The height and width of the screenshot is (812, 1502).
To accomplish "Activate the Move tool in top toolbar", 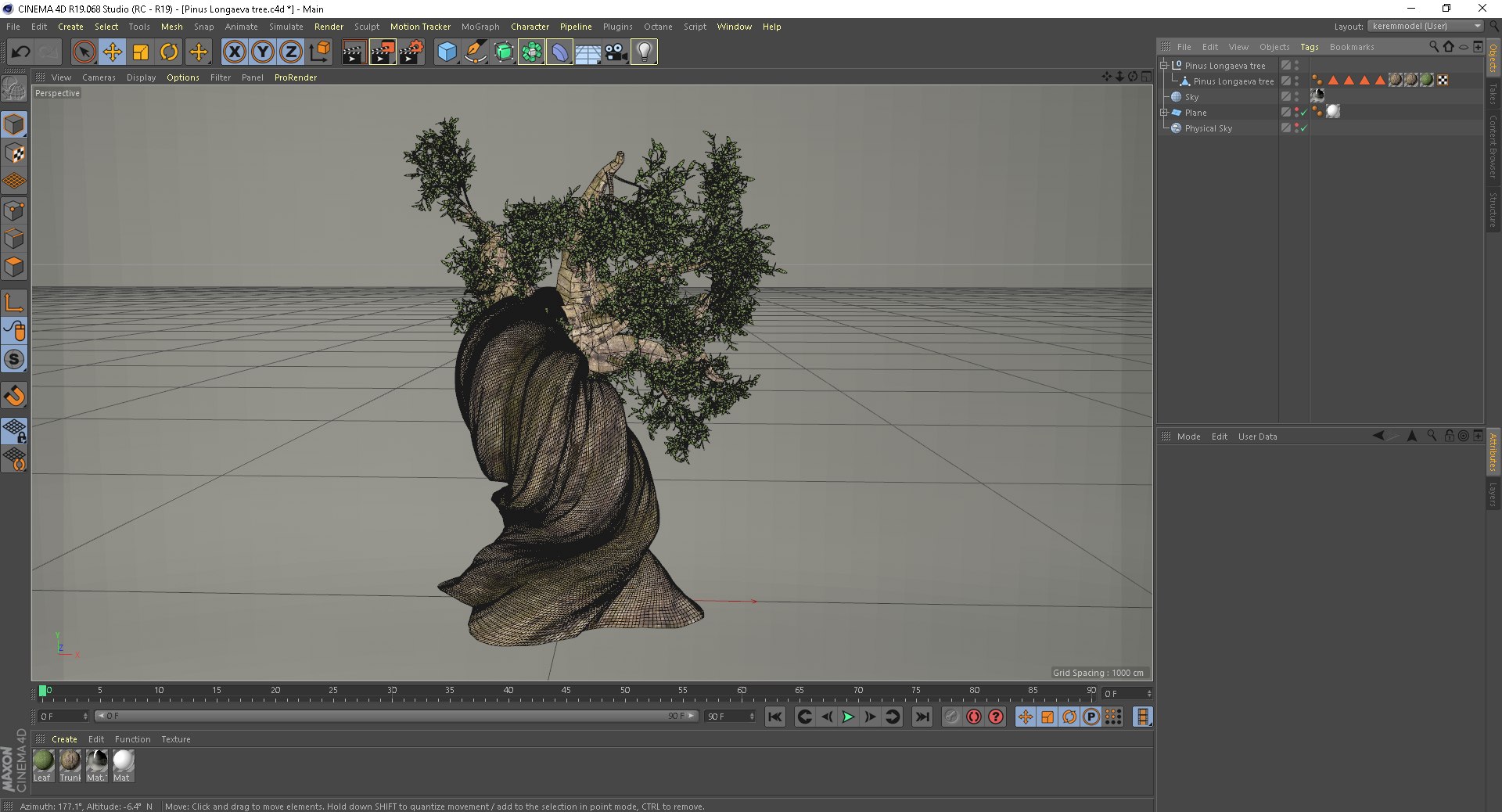I will point(113,52).
